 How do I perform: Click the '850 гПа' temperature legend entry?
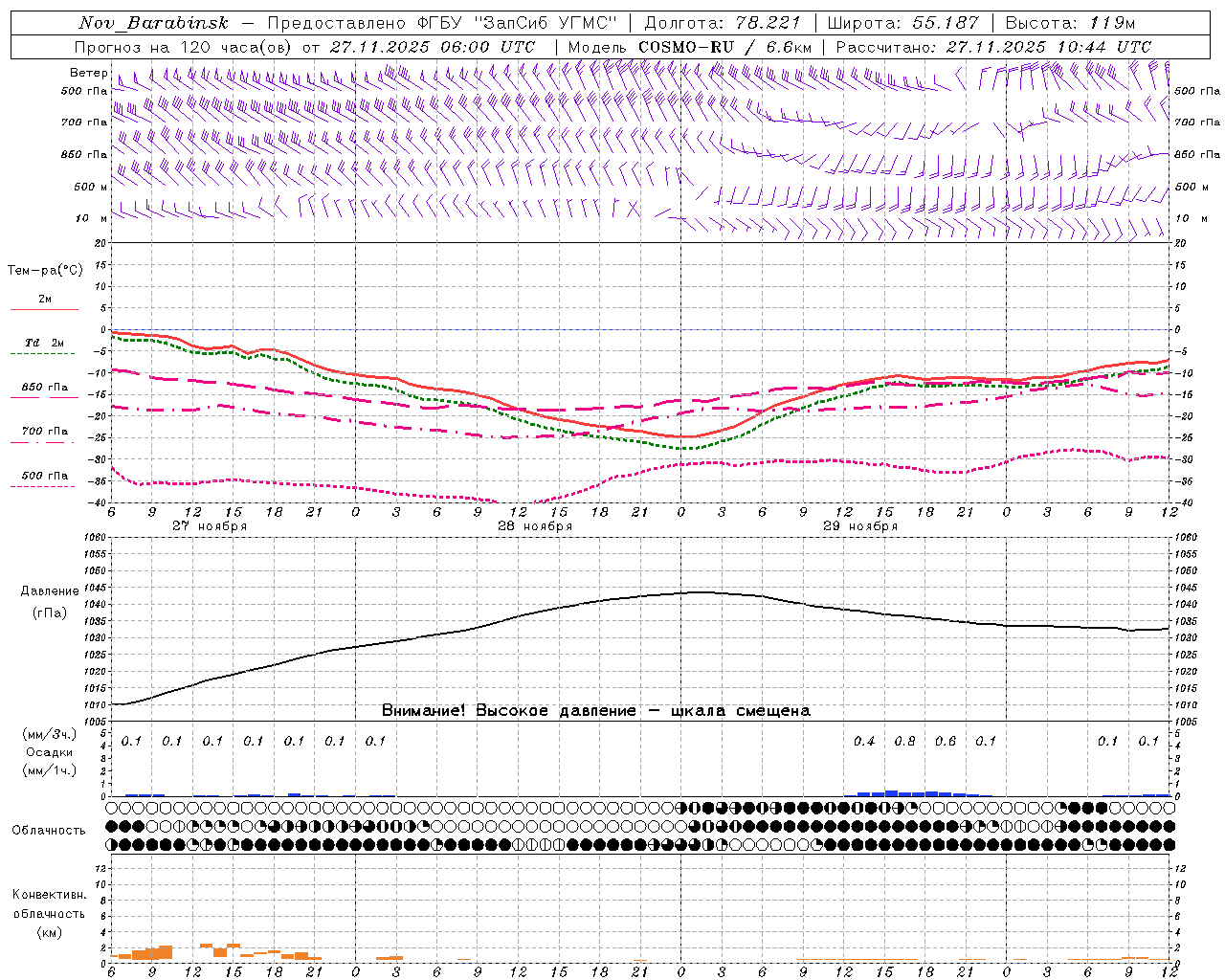45,388
